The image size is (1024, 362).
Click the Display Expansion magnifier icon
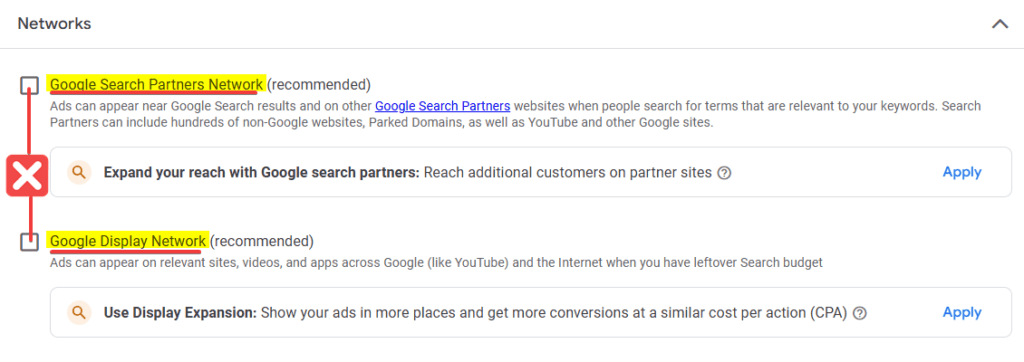79,313
